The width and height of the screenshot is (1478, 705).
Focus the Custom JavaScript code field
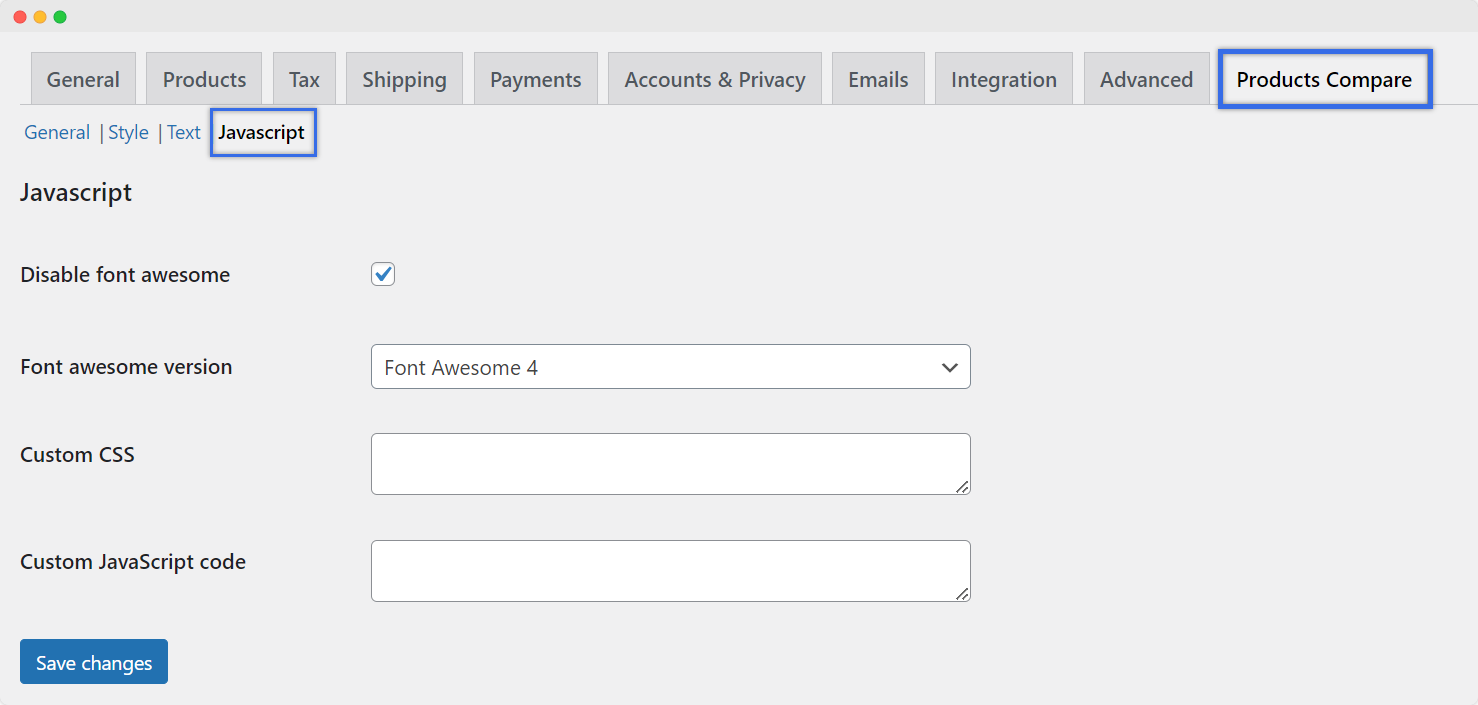coord(670,571)
